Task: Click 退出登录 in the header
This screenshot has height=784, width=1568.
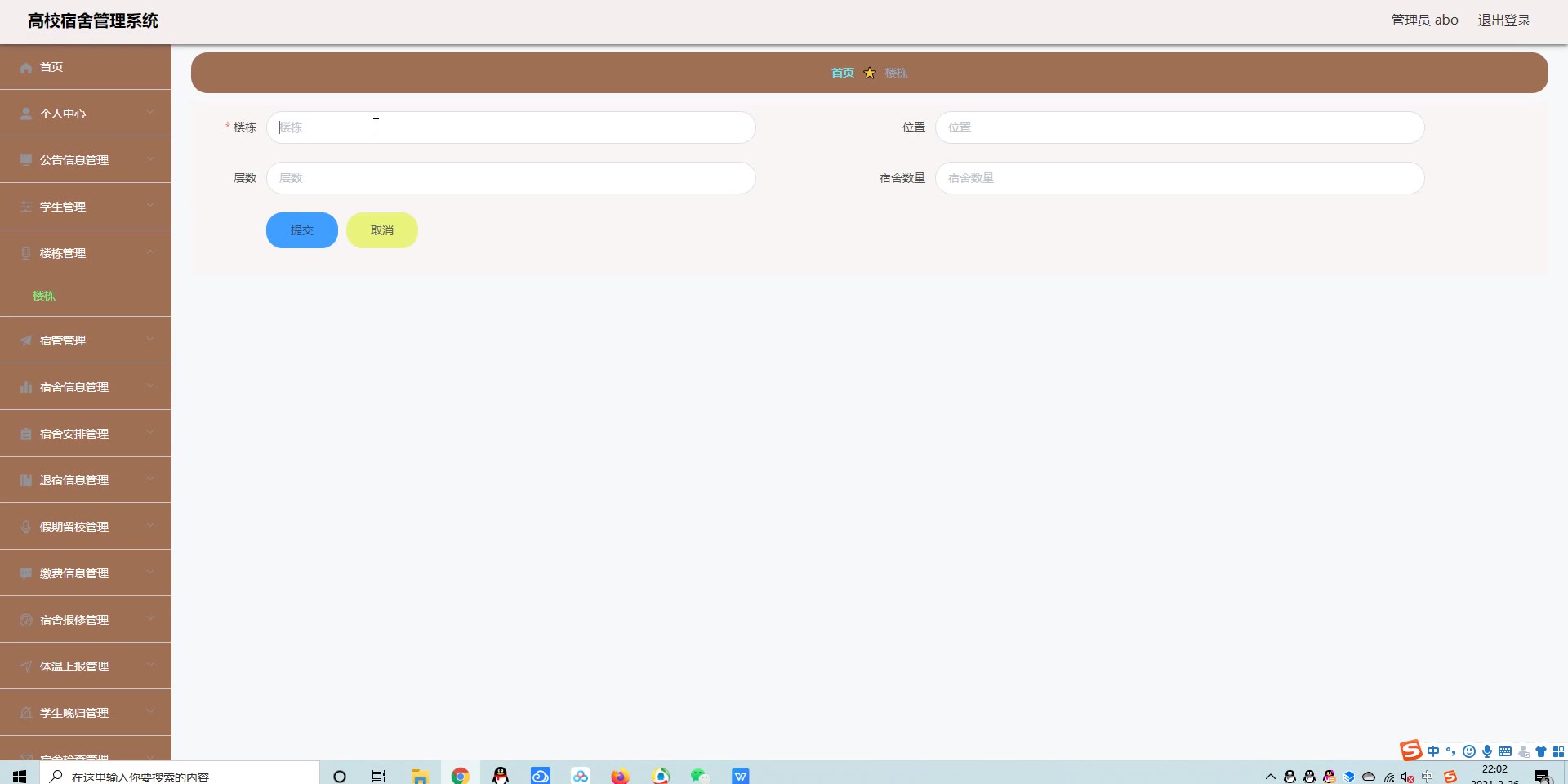Action: [1504, 20]
